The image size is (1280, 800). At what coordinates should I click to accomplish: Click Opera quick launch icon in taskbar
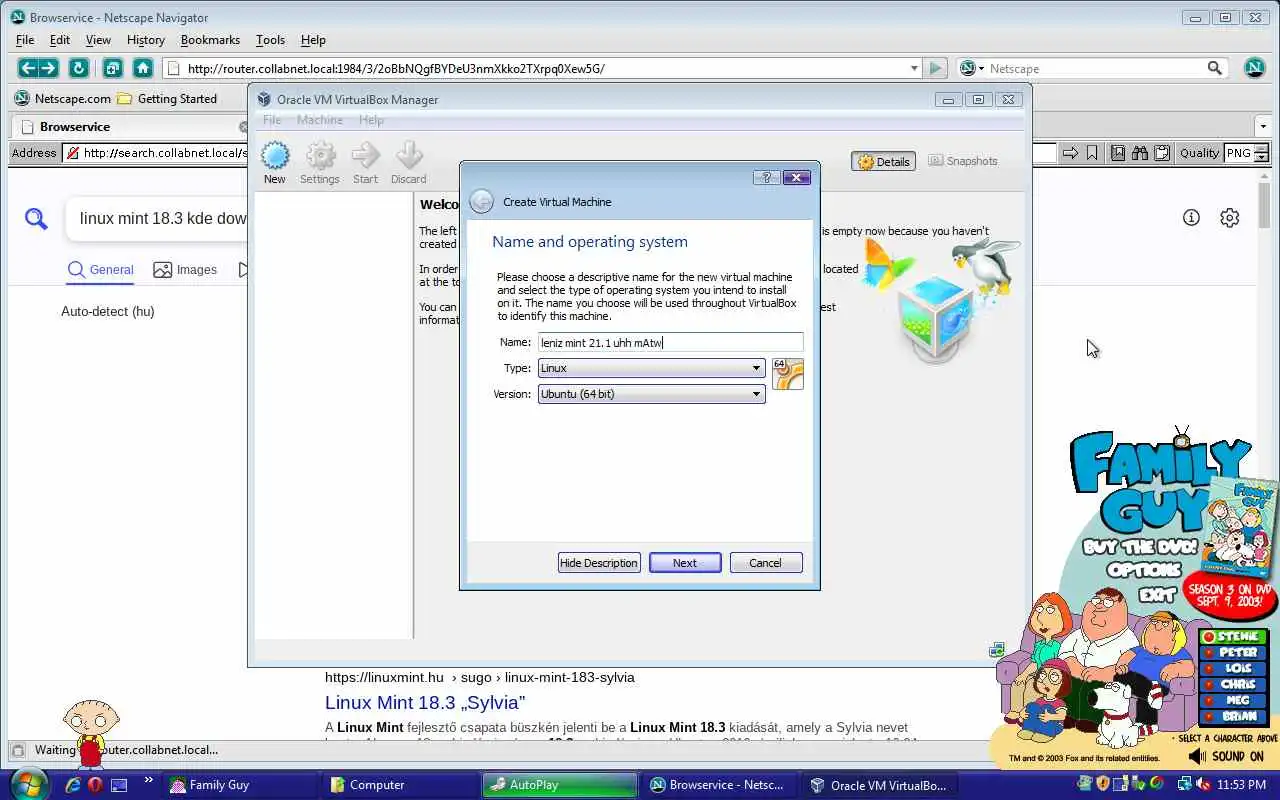[95, 785]
